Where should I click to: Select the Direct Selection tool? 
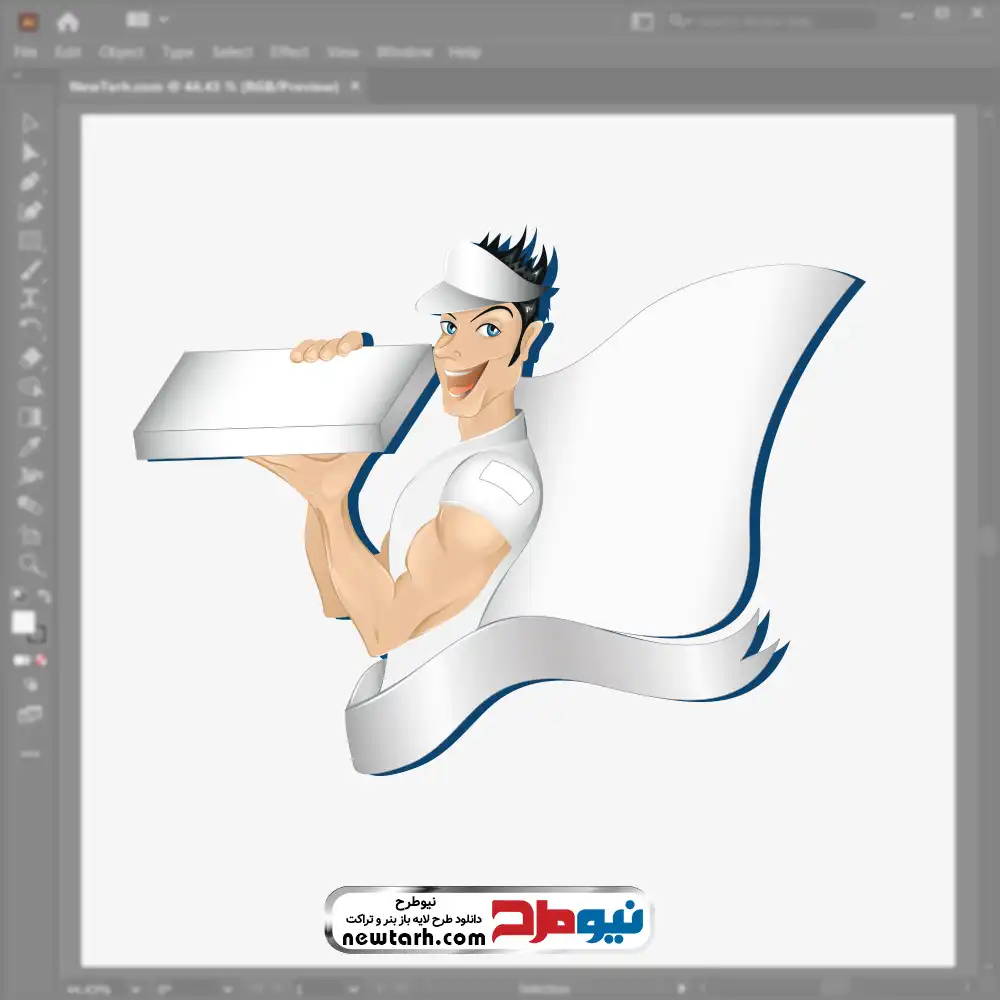30,152
